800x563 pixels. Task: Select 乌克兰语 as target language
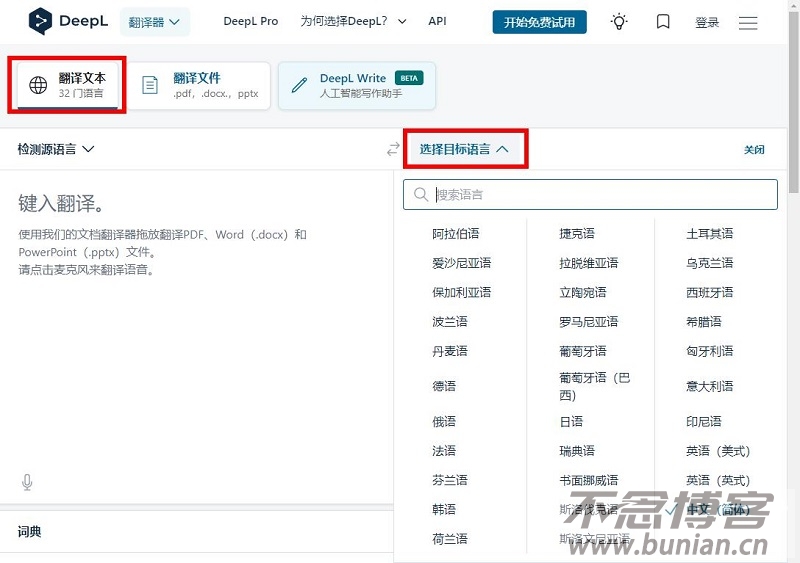tap(710, 263)
